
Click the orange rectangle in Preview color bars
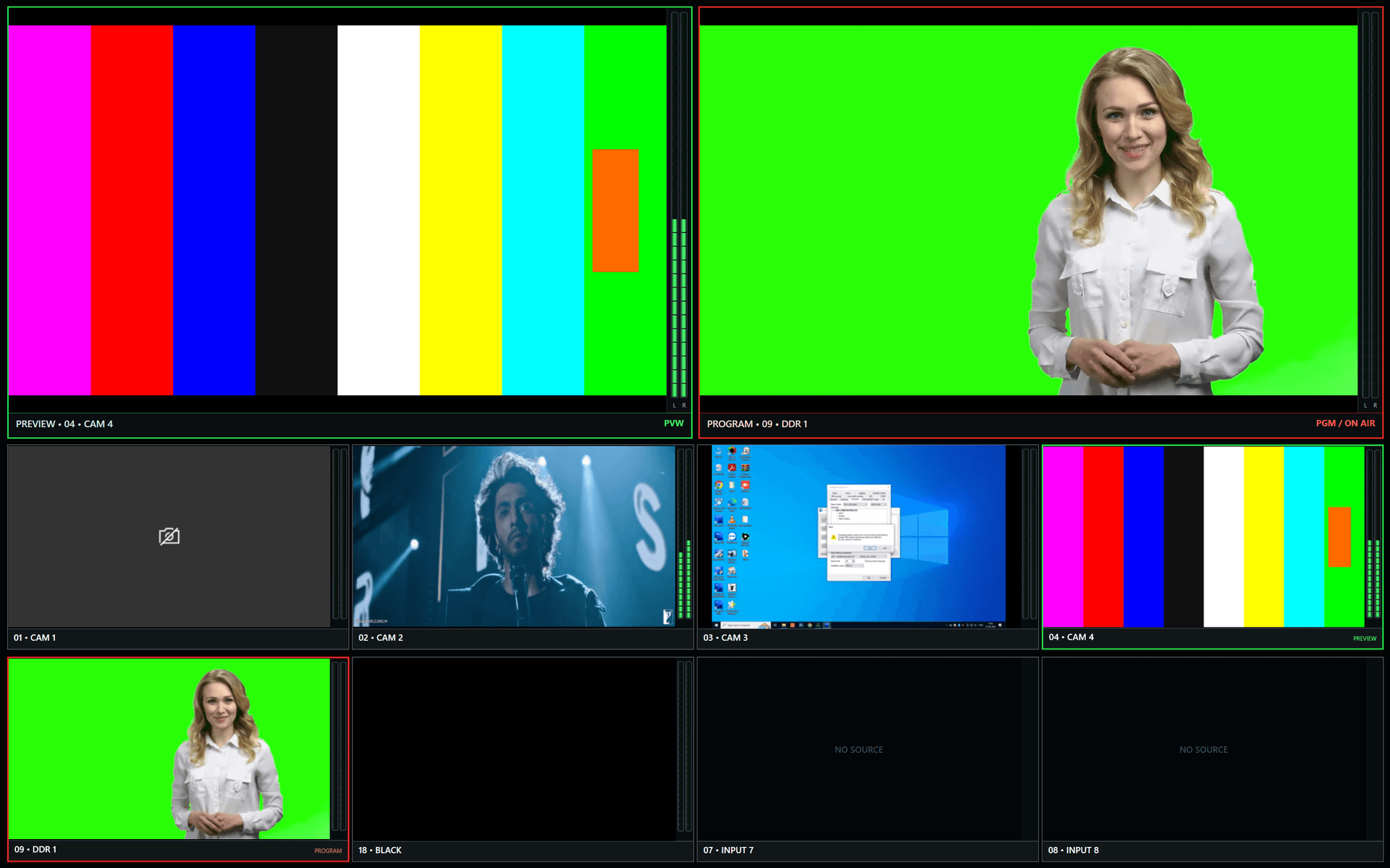[x=615, y=211]
